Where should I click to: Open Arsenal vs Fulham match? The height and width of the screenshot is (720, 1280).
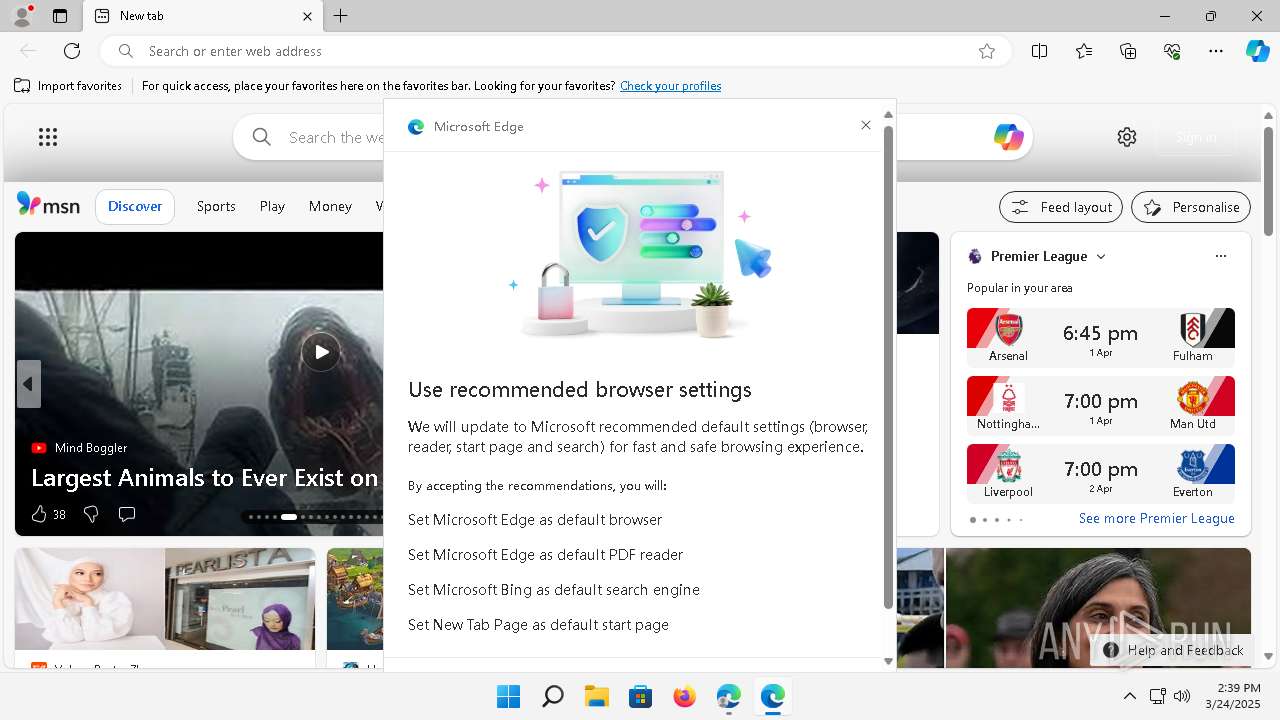[1101, 337]
